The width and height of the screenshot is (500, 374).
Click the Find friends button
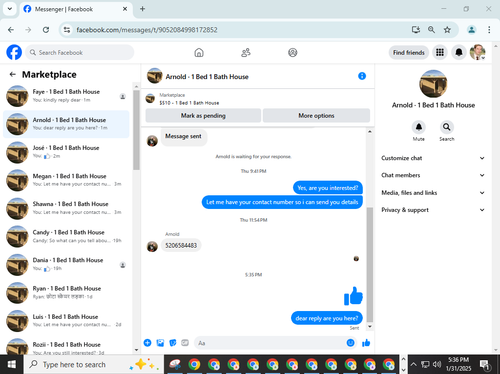[409, 52]
